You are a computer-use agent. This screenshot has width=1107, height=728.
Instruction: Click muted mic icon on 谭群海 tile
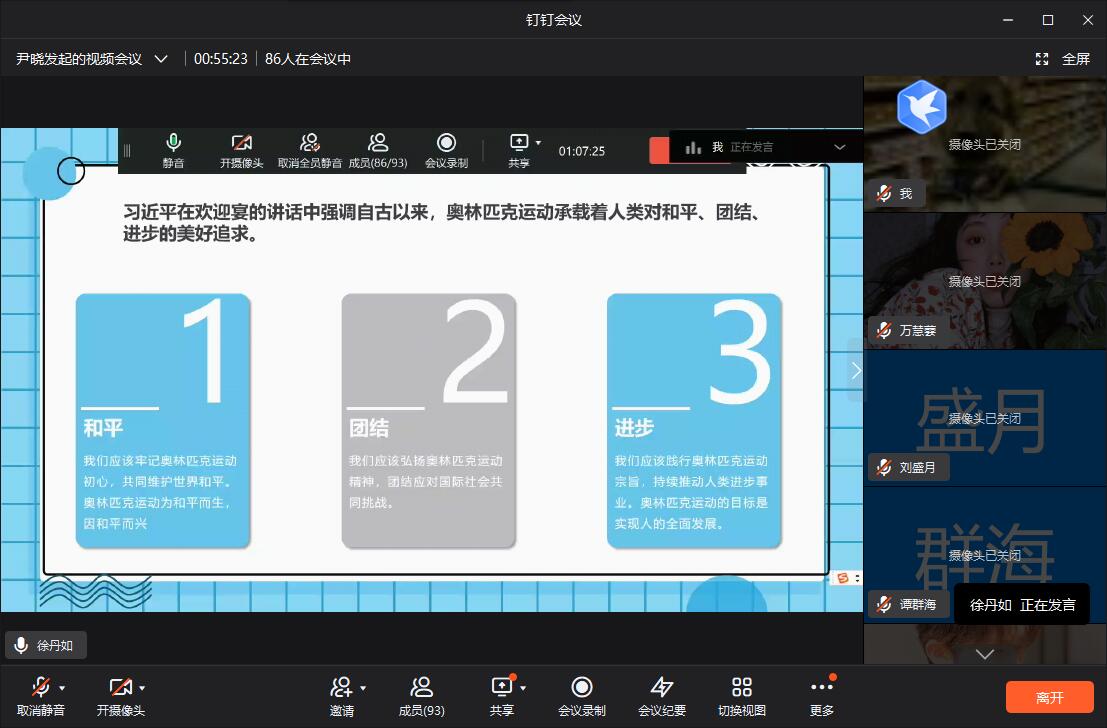(884, 604)
